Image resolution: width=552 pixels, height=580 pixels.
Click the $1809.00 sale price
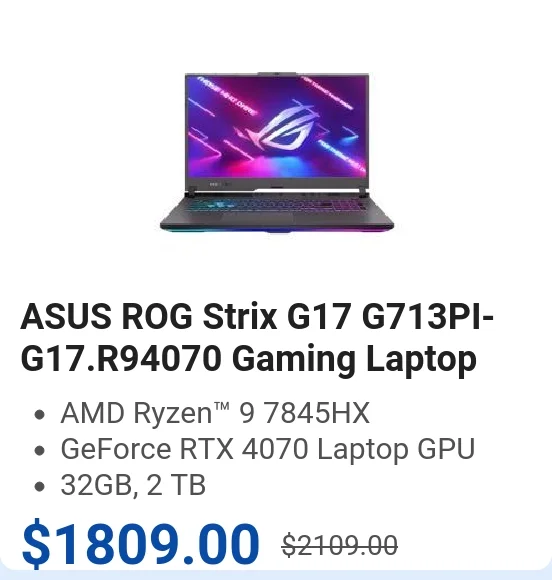pos(141,543)
